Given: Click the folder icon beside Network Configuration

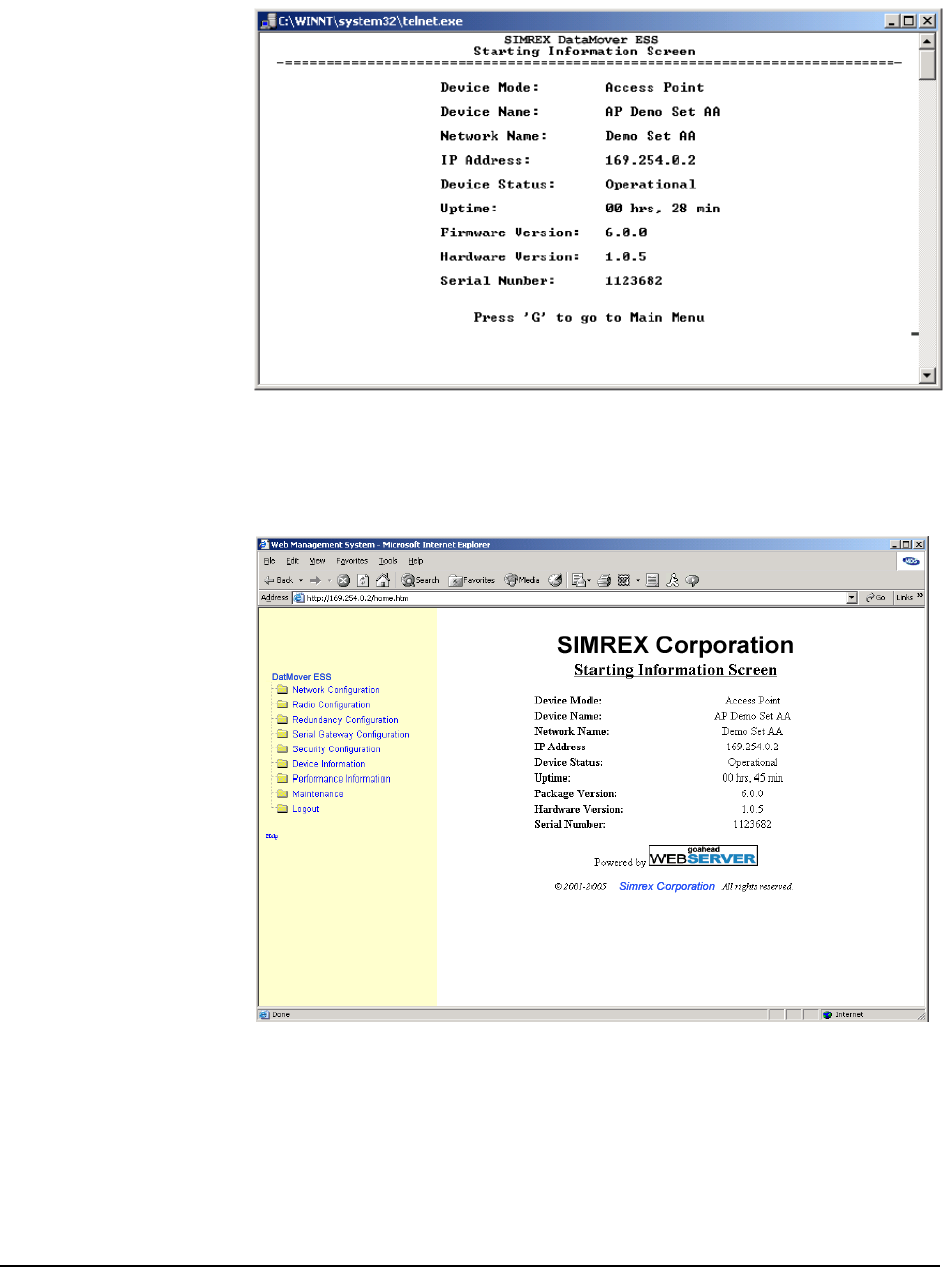Looking at the screenshot, I should (x=282, y=690).
